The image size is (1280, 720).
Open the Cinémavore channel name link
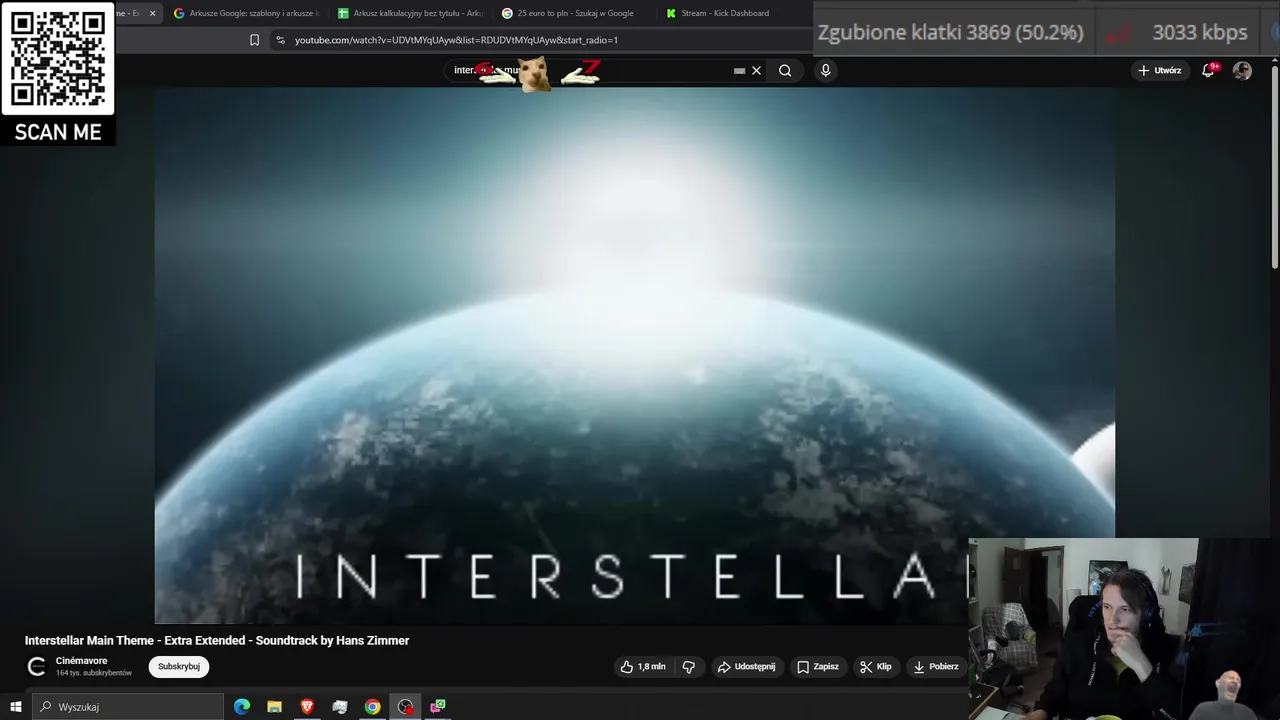tap(81, 661)
